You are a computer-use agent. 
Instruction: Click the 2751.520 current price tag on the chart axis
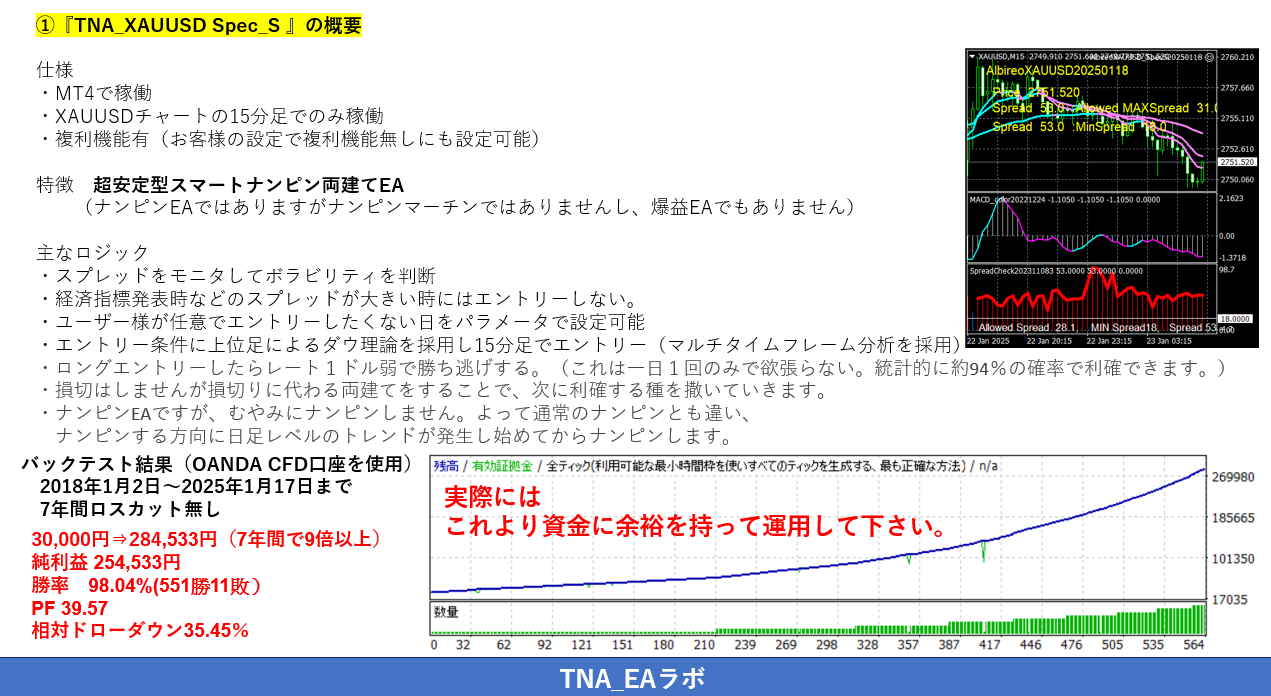coord(1236,162)
